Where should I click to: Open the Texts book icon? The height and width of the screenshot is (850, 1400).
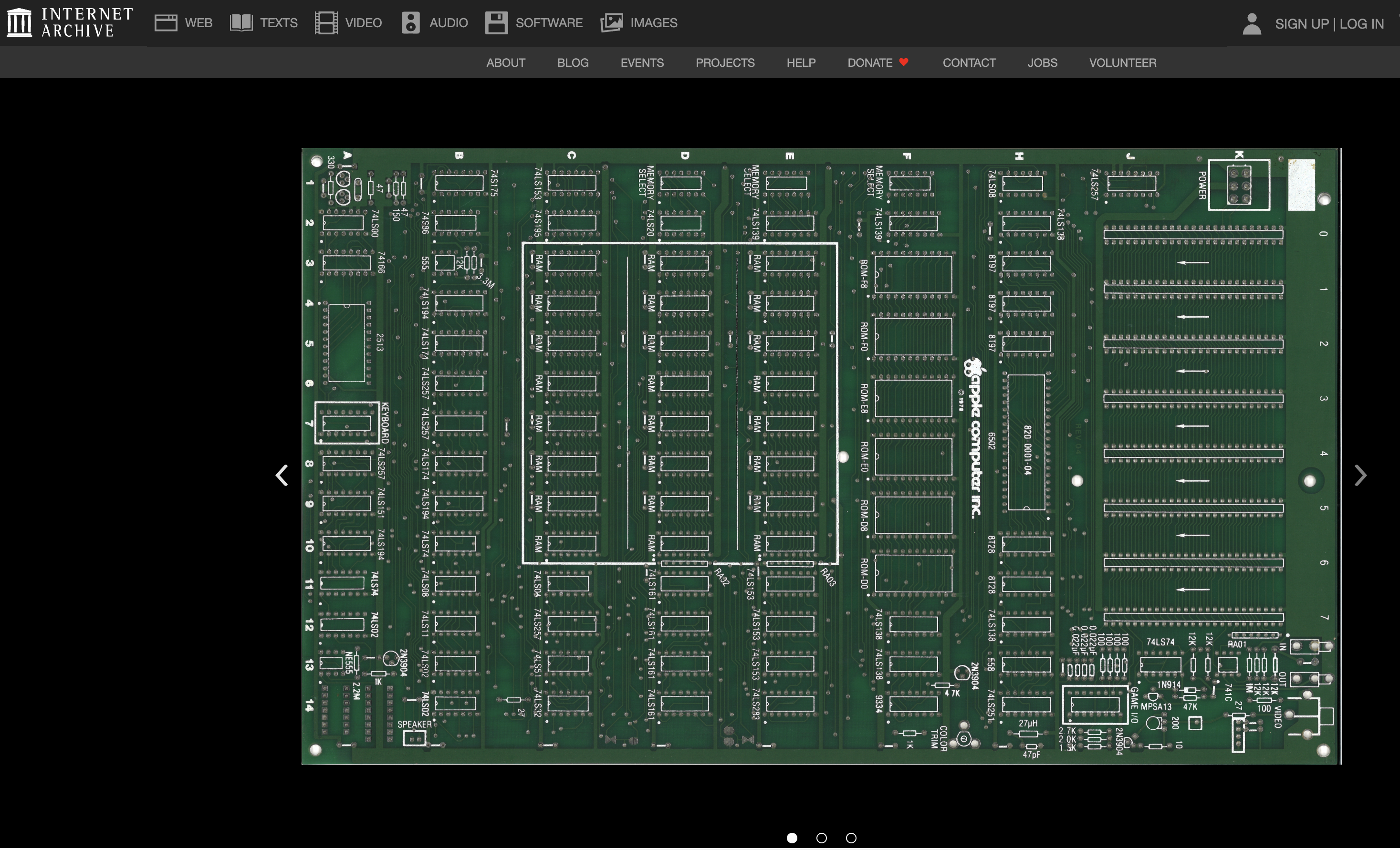(x=241, y=23)
